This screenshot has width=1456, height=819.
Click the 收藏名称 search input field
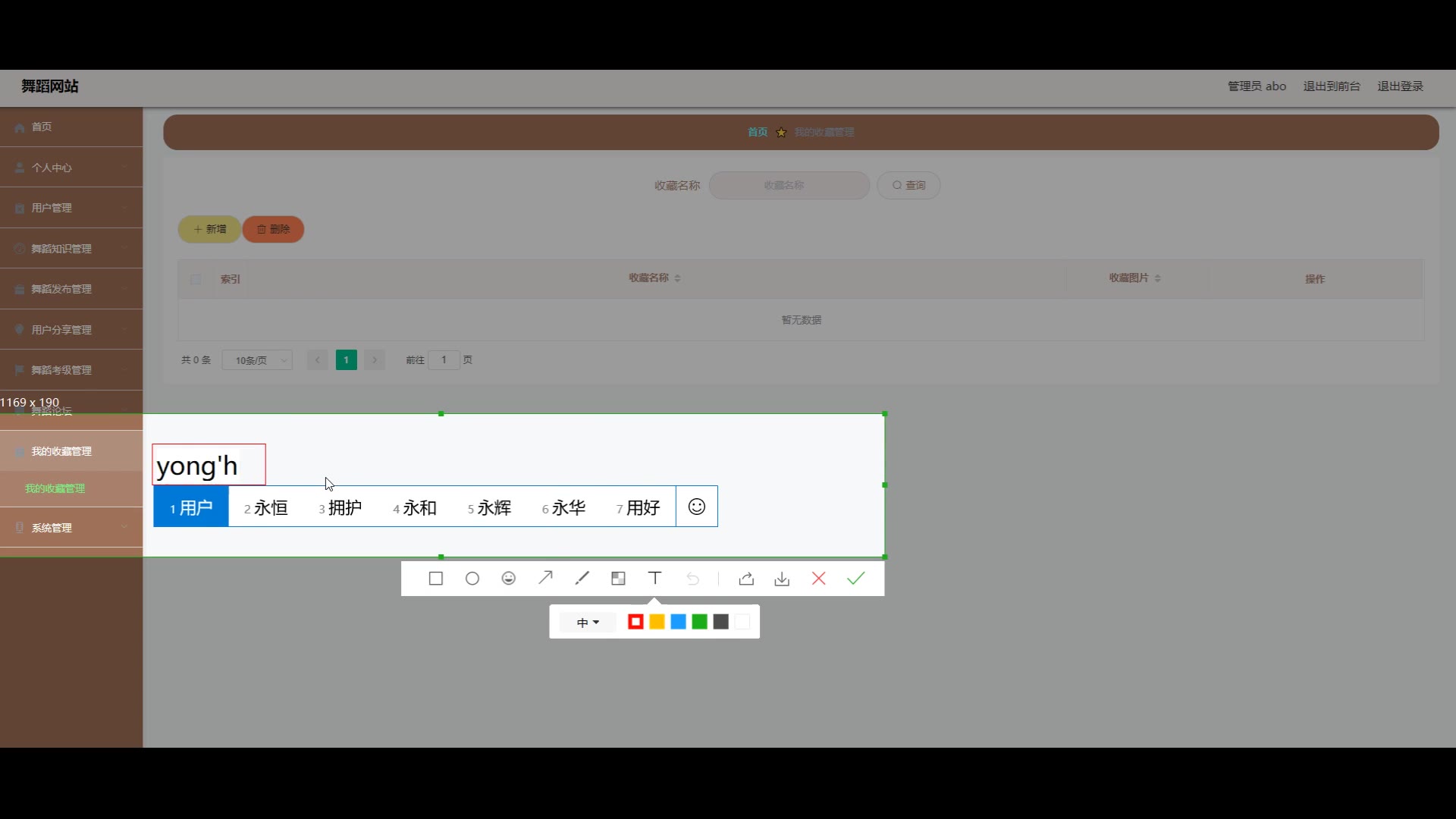pyautogui.click(x=789, y=185)
